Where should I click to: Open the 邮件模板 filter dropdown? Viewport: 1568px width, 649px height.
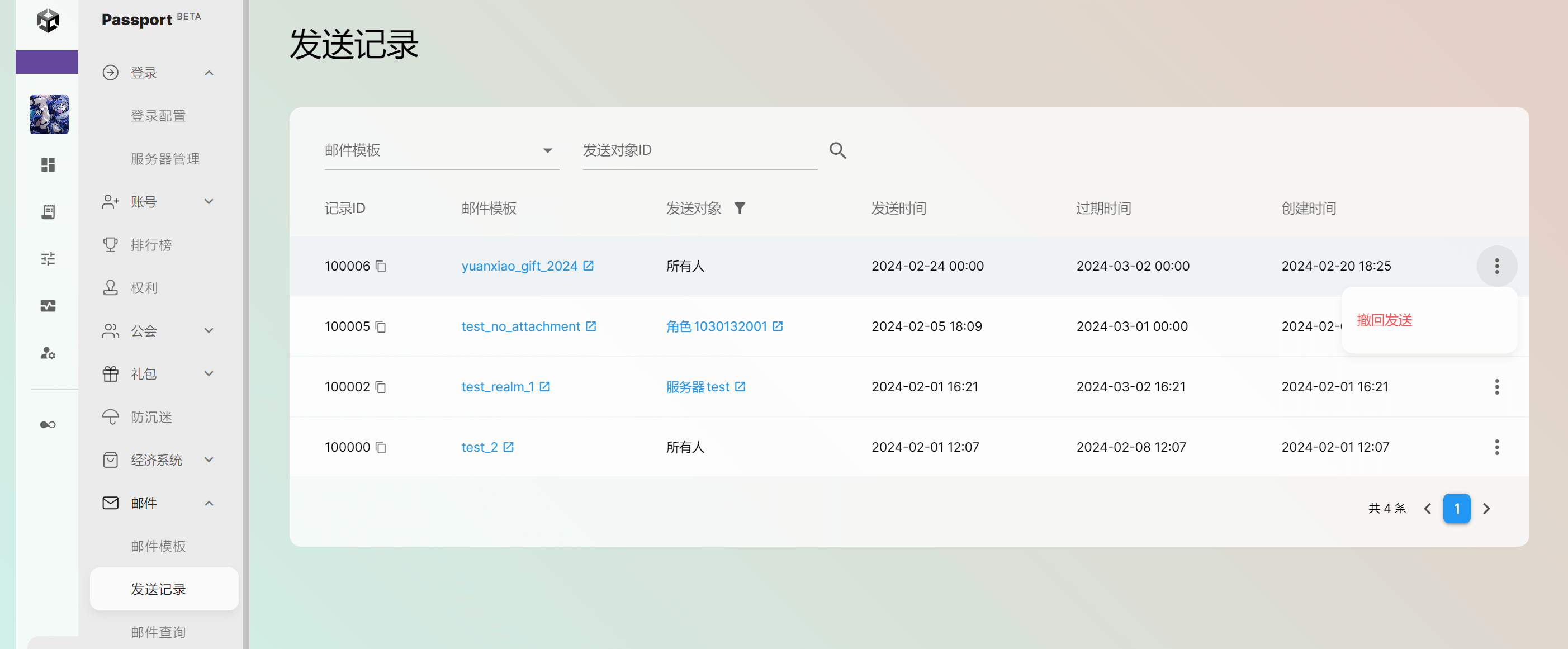441,150
